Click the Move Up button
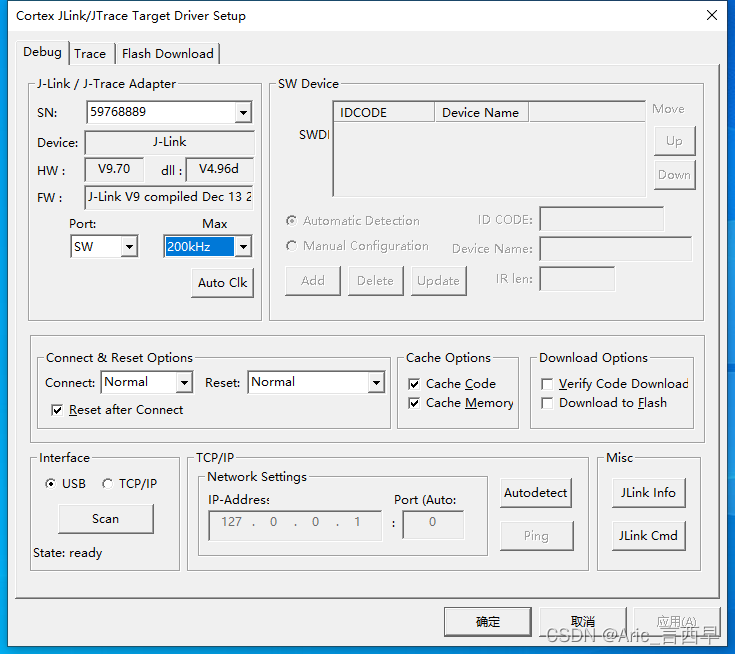 coord(675,141)
